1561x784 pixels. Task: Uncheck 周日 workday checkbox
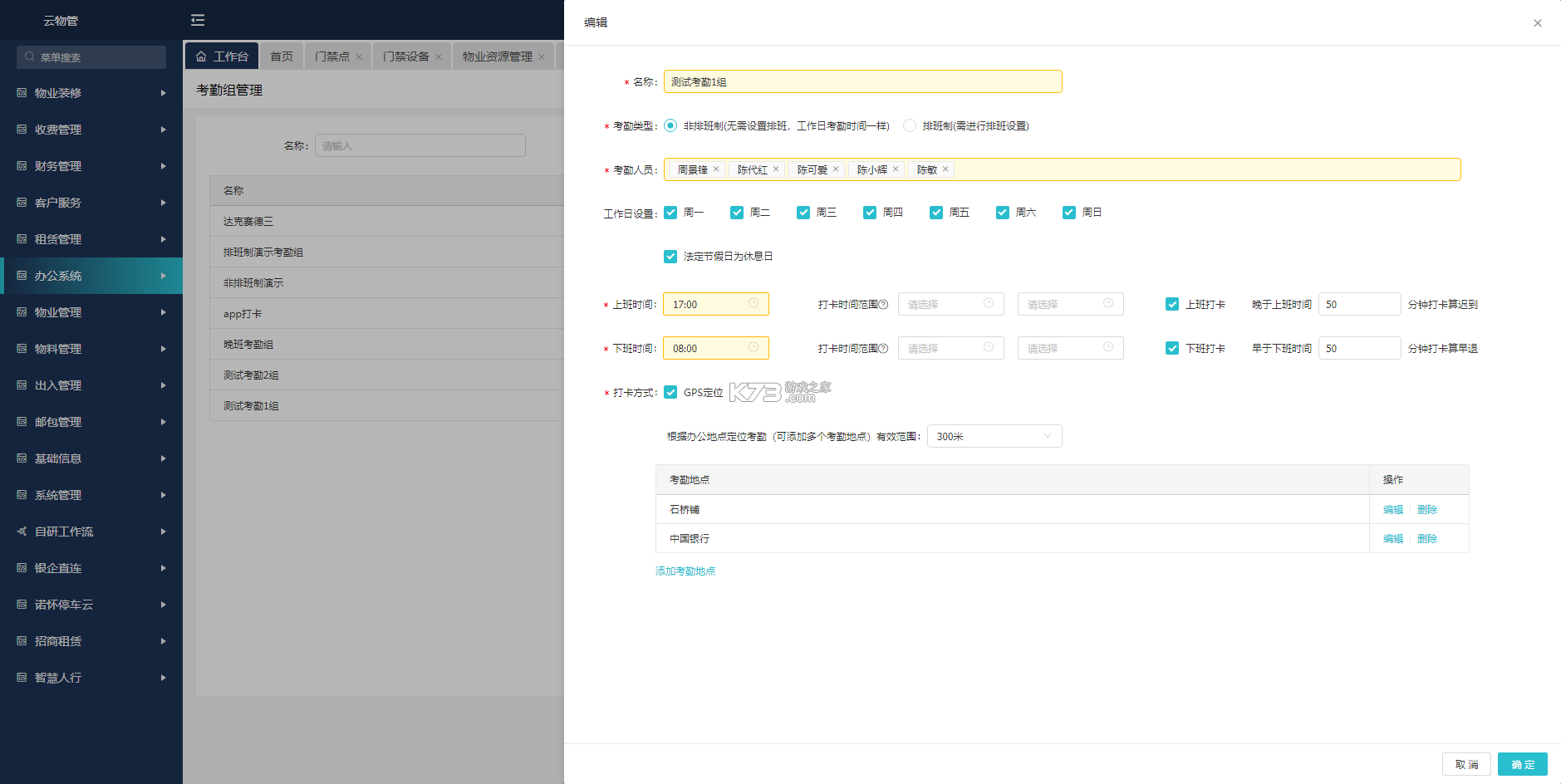(x=1069, y=213)
